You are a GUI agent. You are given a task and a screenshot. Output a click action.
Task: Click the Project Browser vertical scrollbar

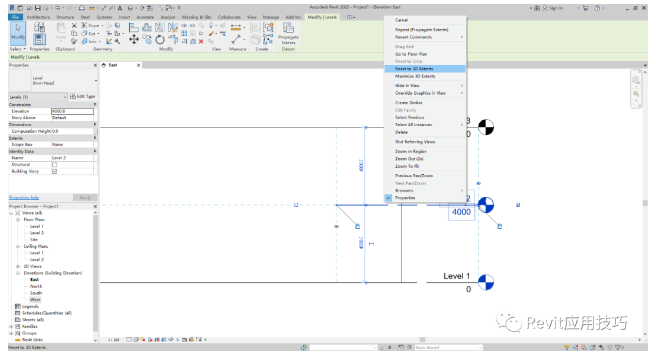coord(96,276)
